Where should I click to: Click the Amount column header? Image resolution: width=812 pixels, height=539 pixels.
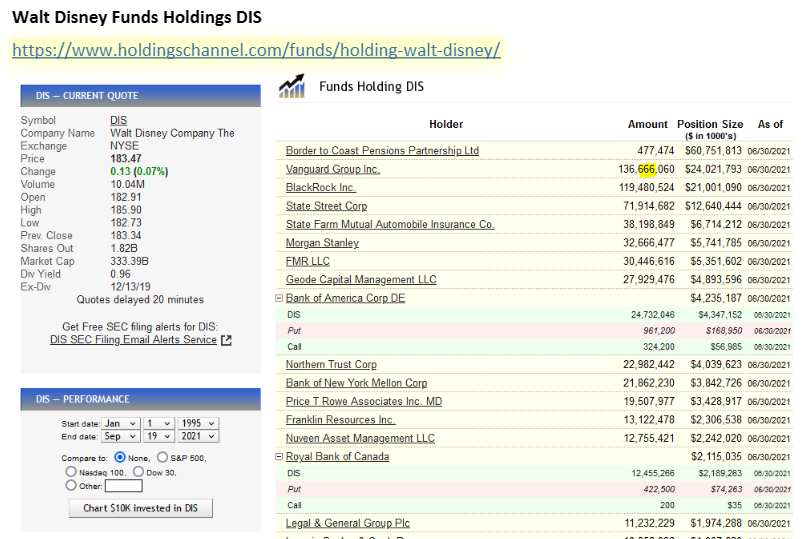coord(648,124)
